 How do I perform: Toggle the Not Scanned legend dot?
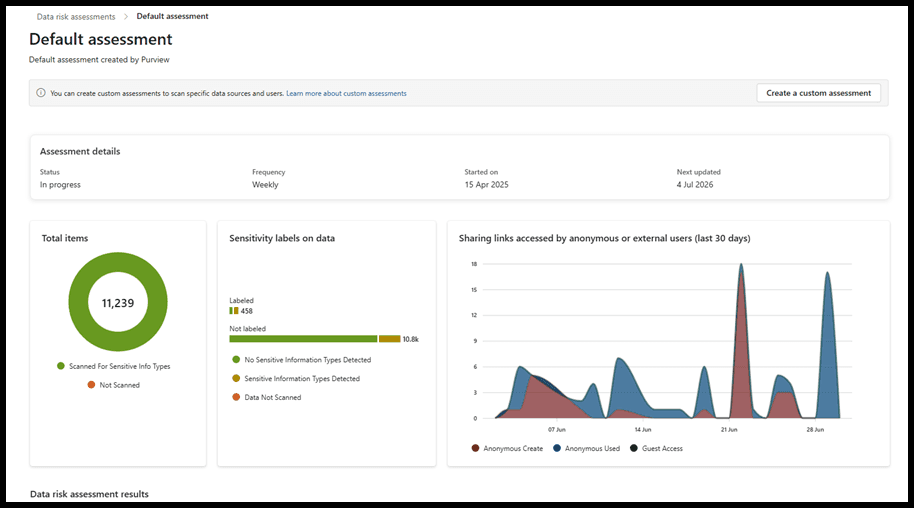tap(91, 384)
